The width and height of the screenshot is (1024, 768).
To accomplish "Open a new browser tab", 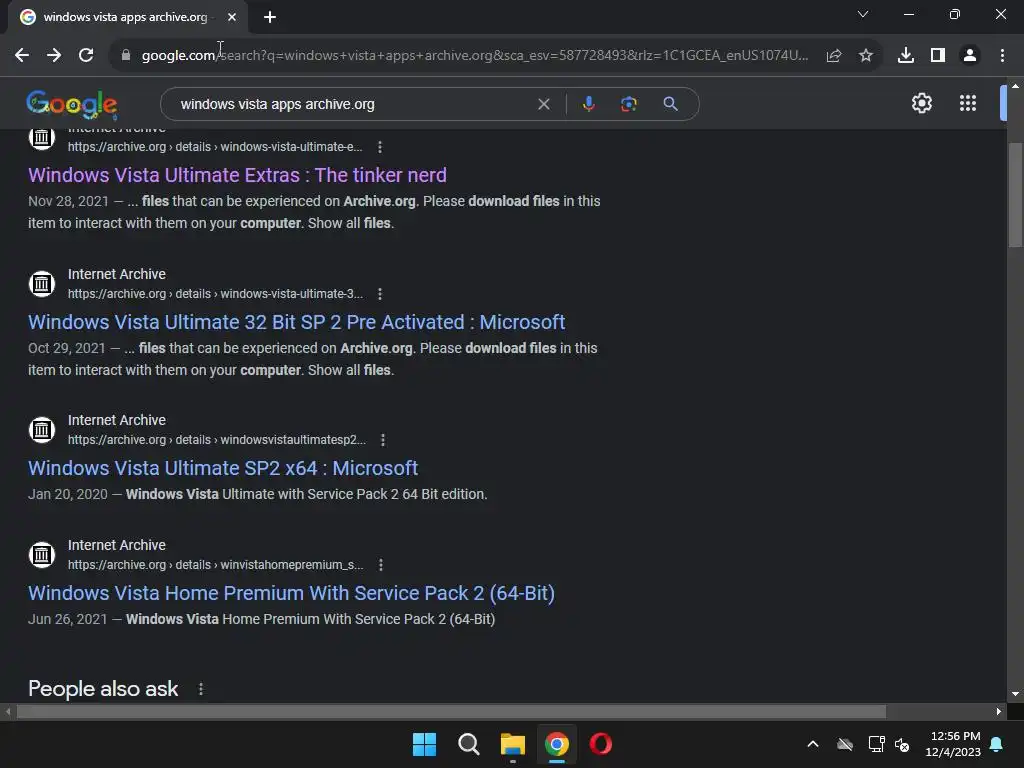I will (x=270, y=17).
